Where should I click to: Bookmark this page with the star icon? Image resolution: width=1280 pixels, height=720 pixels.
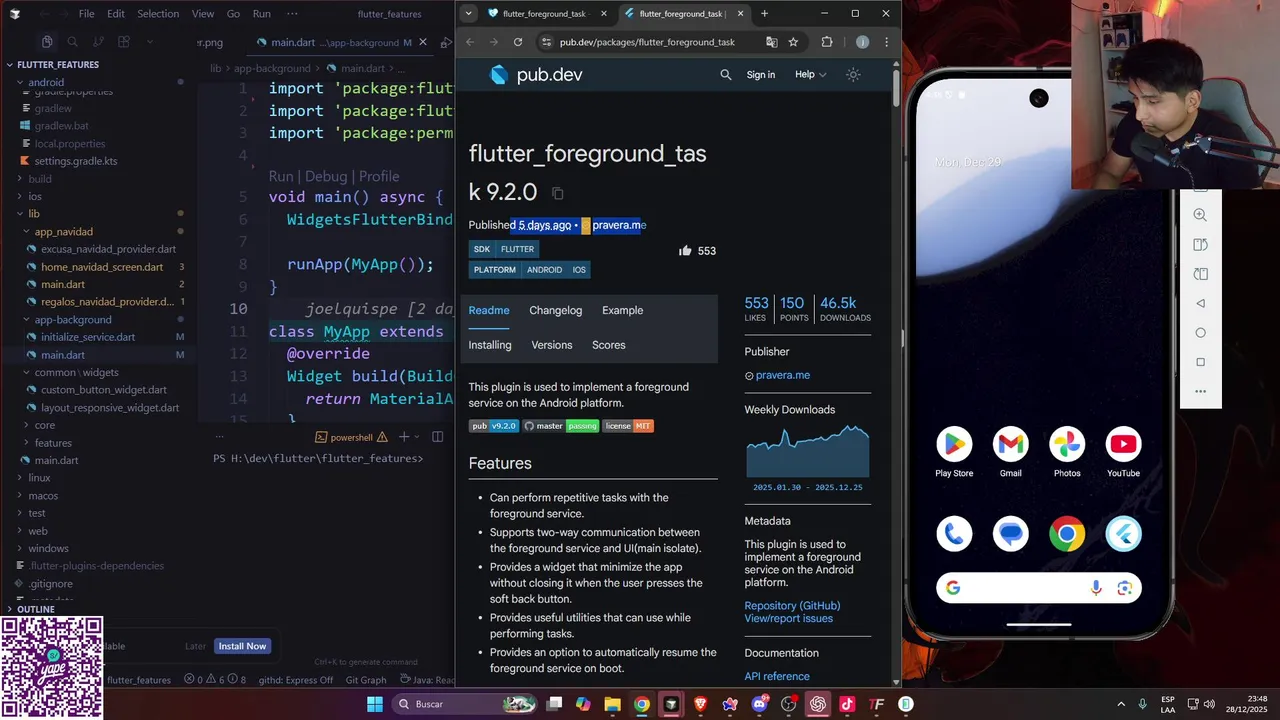[x=793, y=42]
